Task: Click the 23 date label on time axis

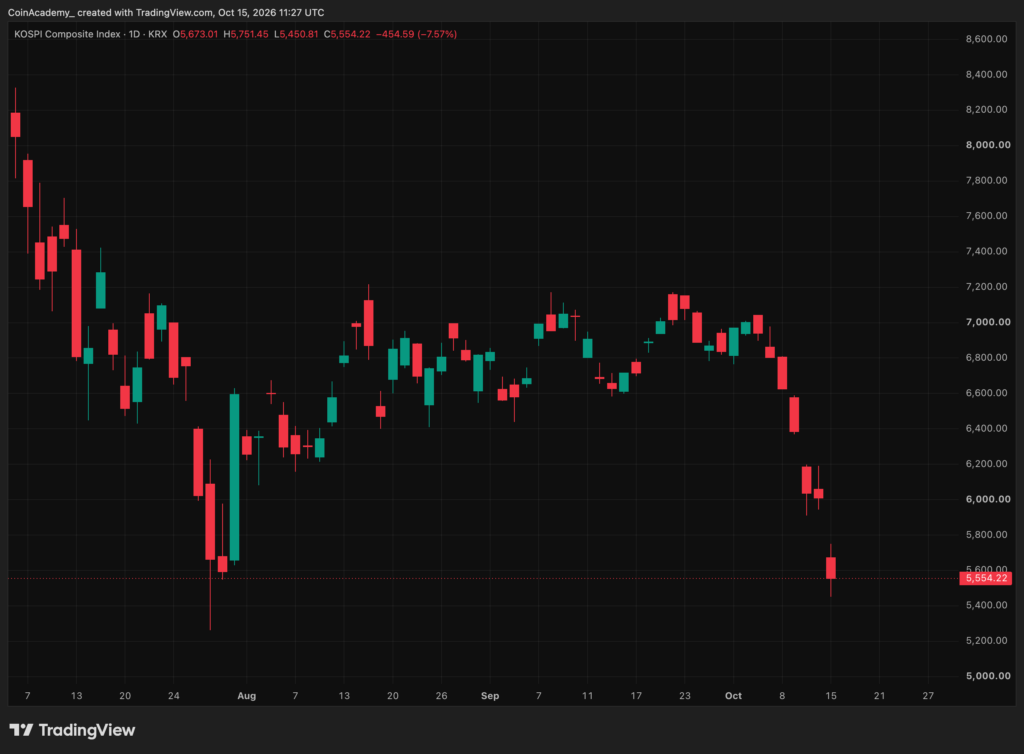Action: pyautogui.click(x=684, y=696)
